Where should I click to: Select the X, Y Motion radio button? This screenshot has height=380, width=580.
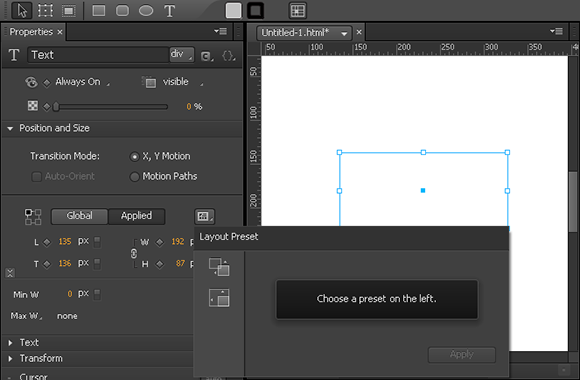(x=135, y=157)
